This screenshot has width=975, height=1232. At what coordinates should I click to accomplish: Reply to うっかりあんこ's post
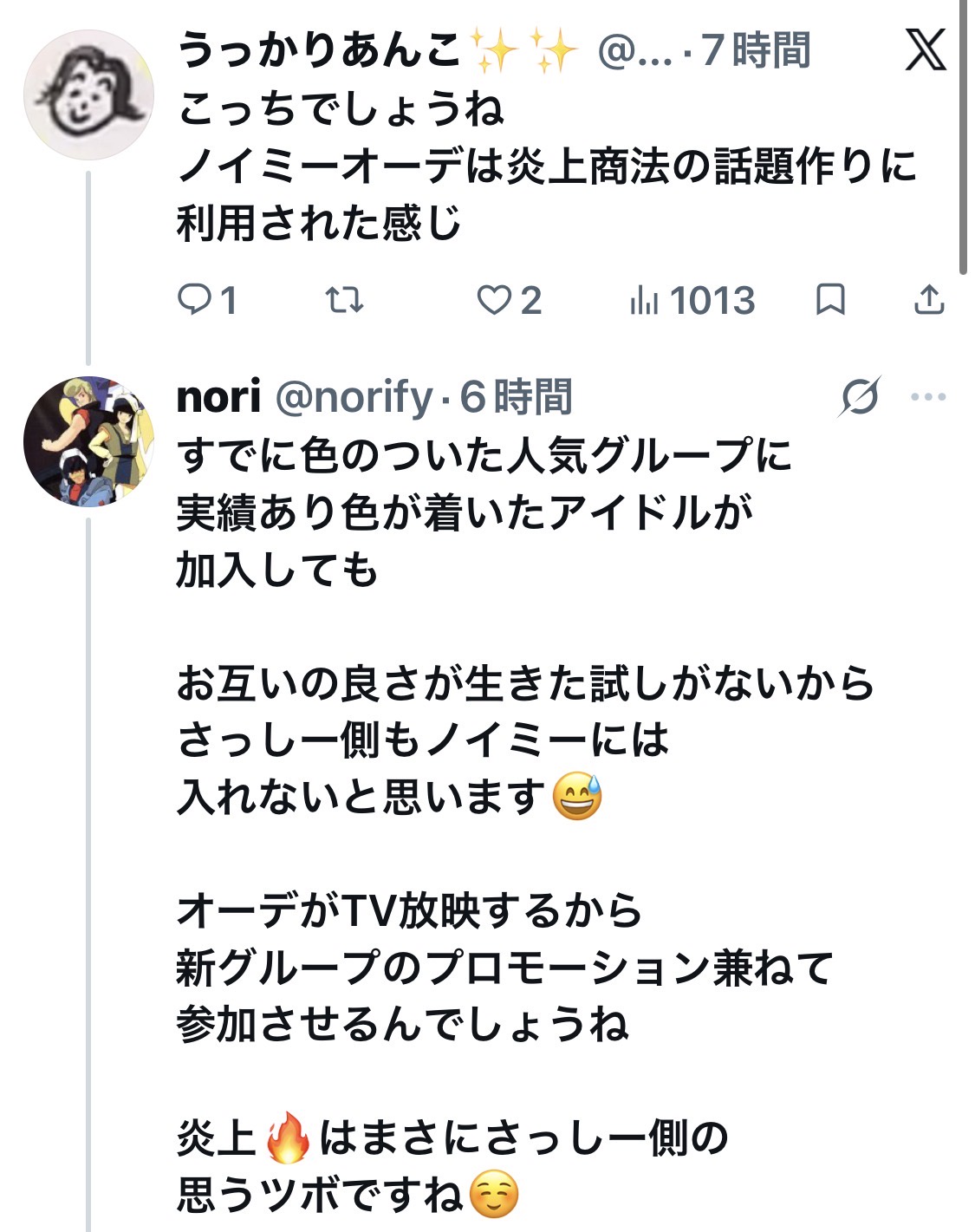point(194,300)
